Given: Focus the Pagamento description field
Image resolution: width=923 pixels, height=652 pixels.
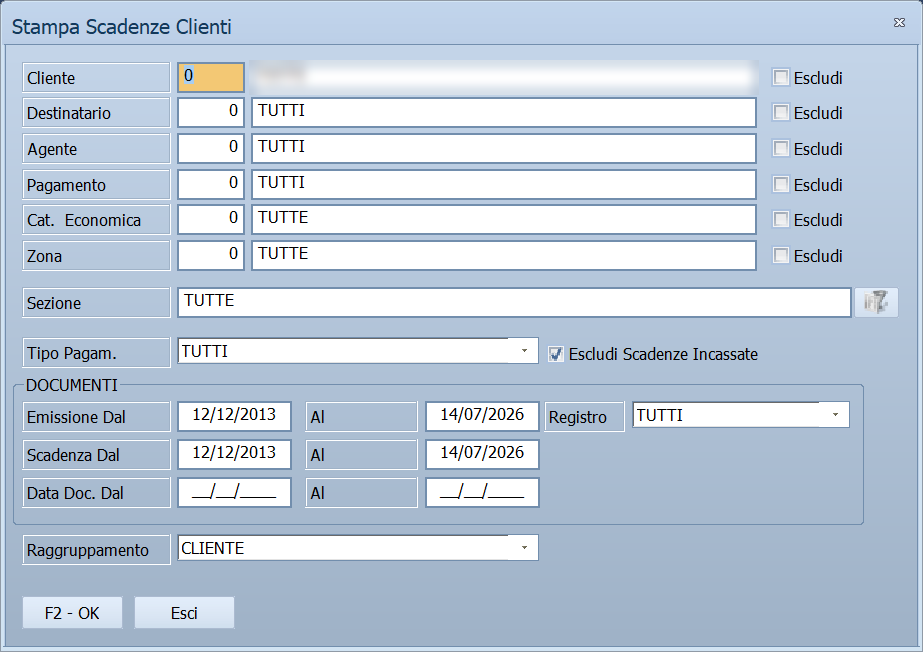Looking at the screenshot, I should [x=504, y=184].
